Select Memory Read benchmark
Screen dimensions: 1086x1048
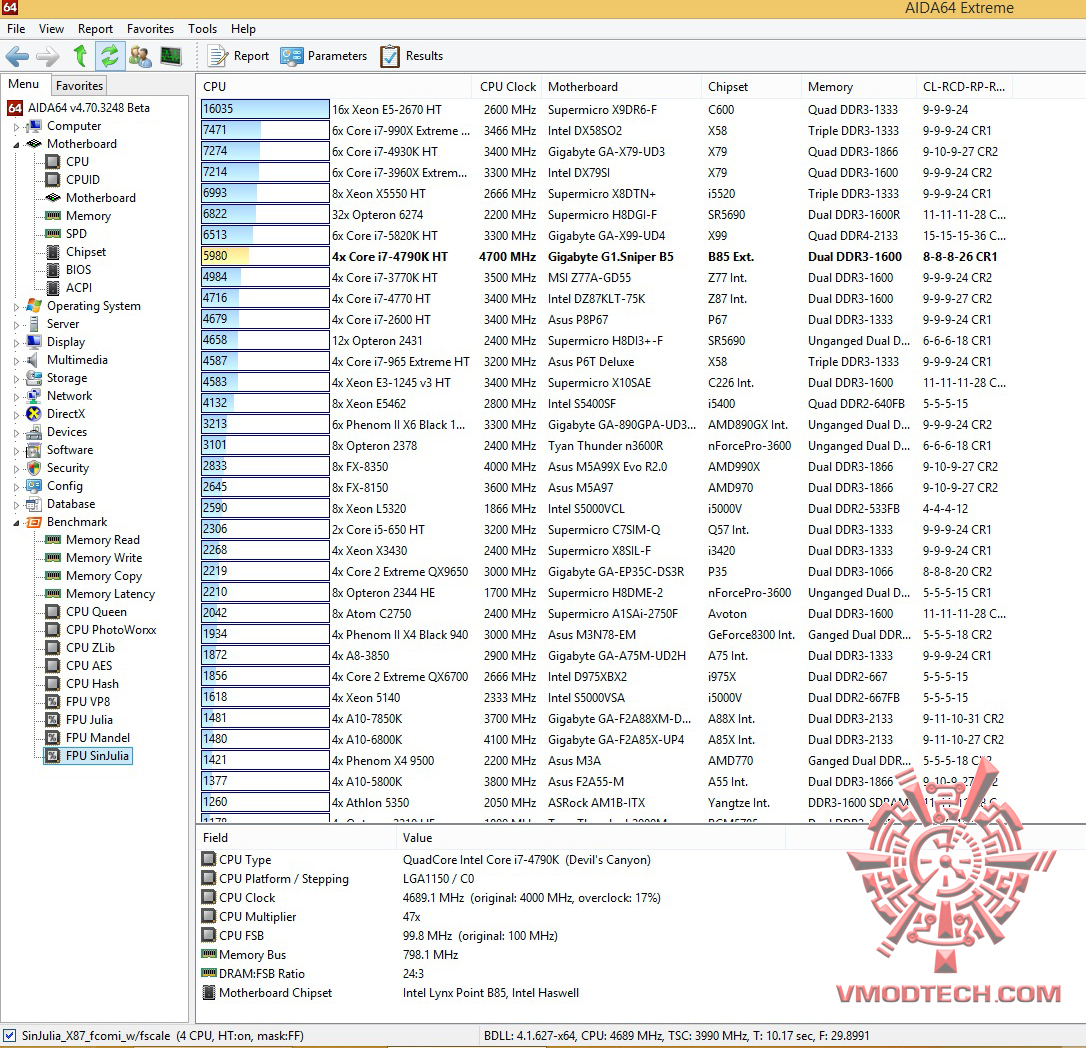click(x=103, y=540)
